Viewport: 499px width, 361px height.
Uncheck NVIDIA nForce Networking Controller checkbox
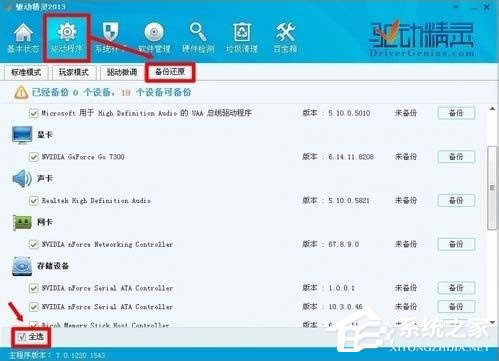33,244
